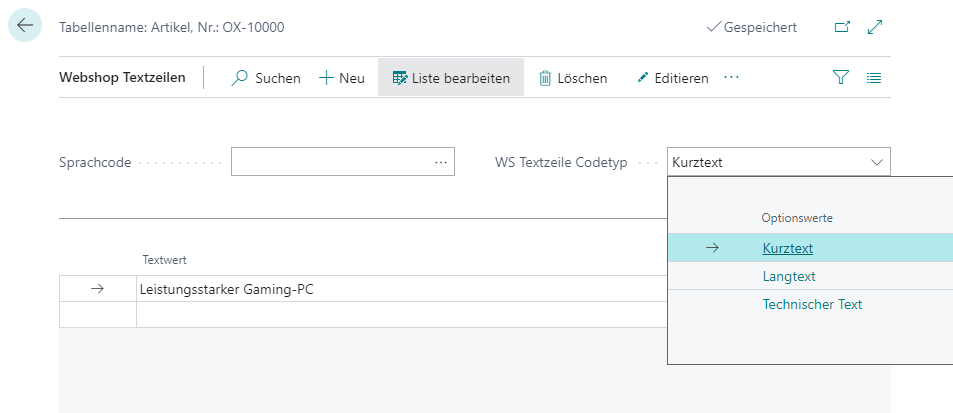Expand page to full width icon
Viewport: 953px width, 413px height.
(875, 27)
